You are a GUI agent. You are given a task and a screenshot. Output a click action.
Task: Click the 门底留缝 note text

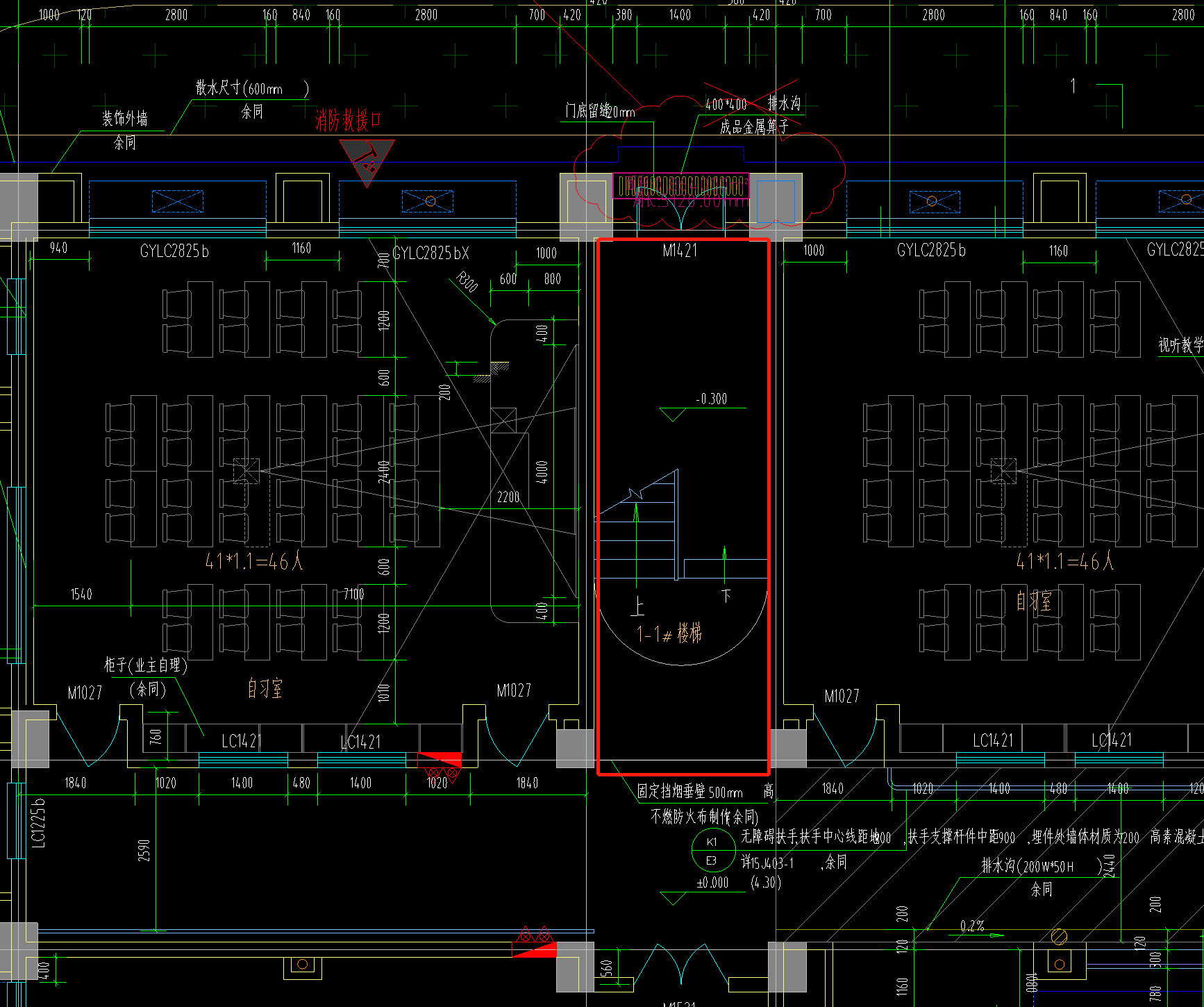pos(599,111)
